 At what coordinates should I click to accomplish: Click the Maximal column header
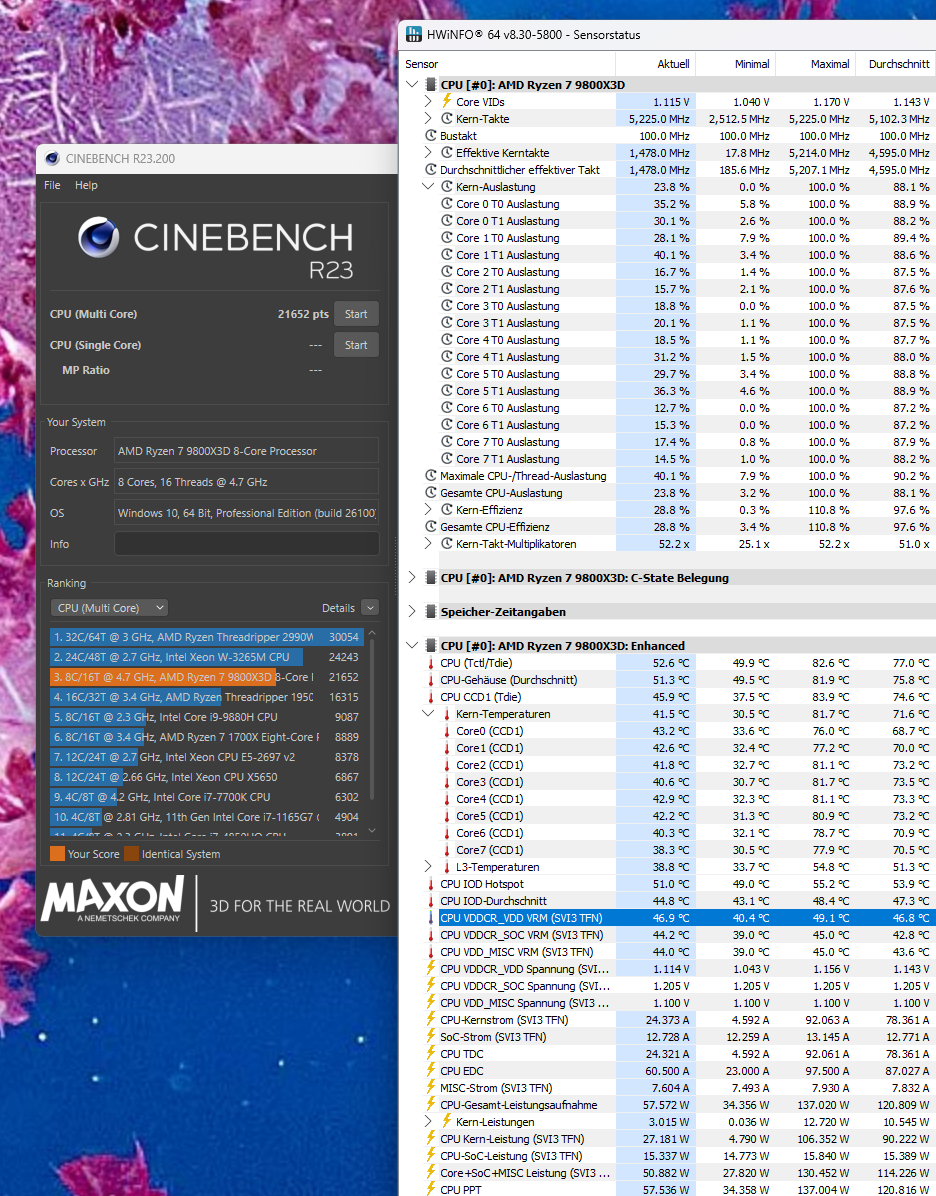(x=815, y=64)
